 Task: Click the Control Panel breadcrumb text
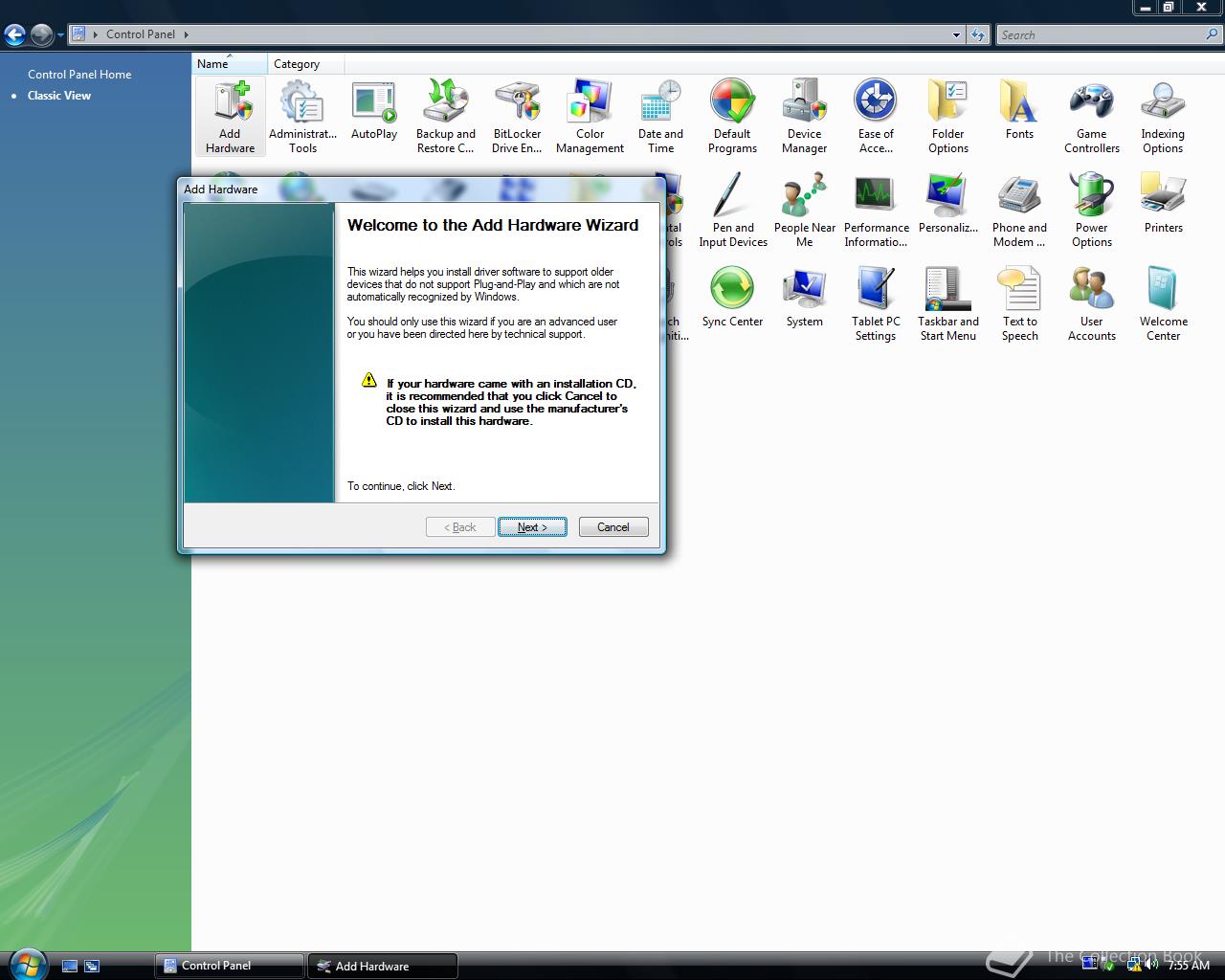tap(141, 34)
